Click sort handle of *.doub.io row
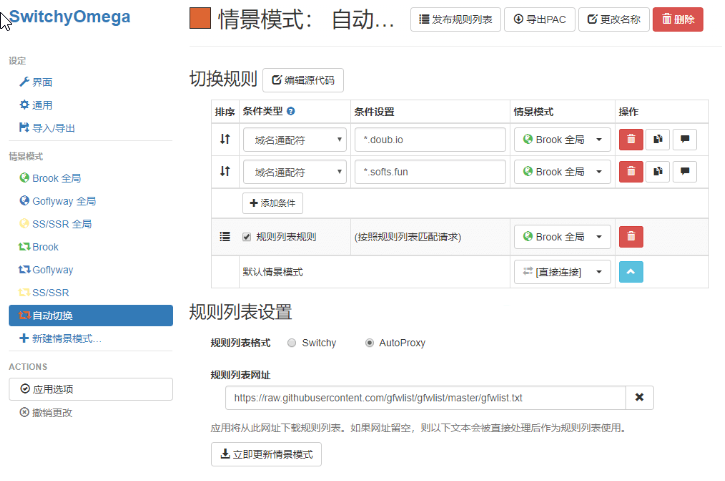Screen dimensions: 725x481 pyautogui.click(x=225, y=139)
